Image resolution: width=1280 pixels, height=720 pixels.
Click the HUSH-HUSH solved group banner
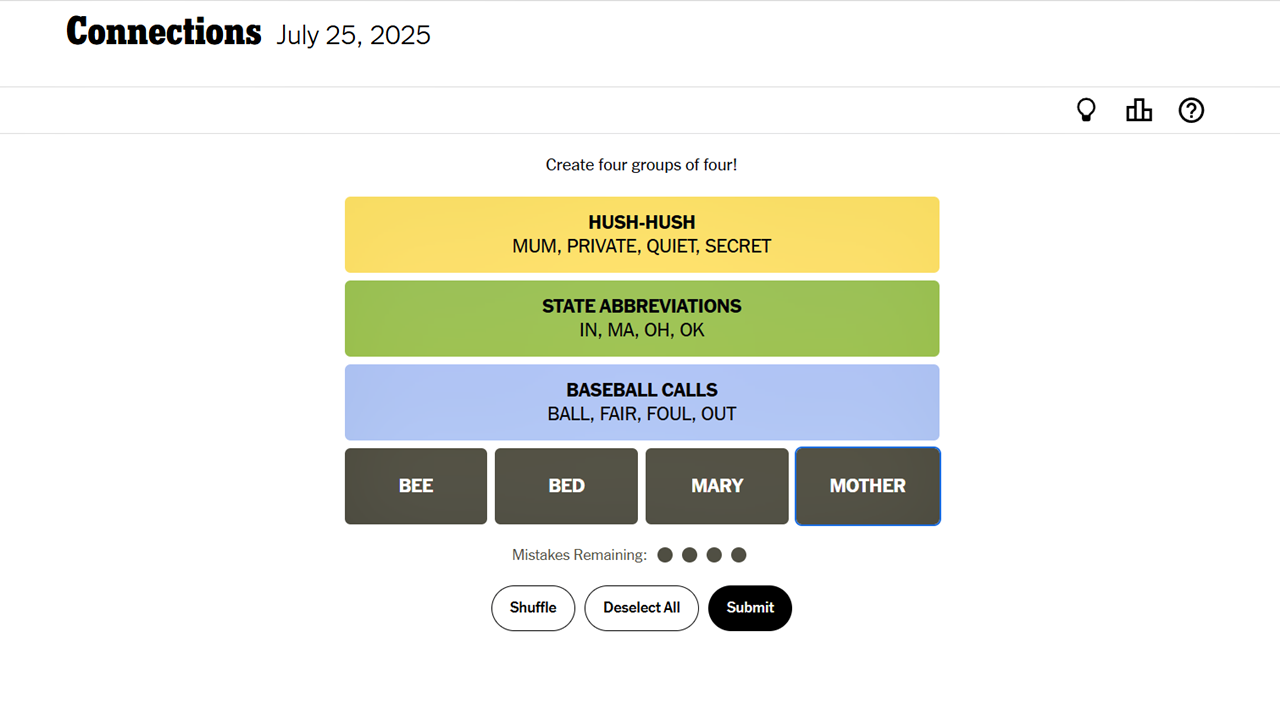tap(641, 234)
